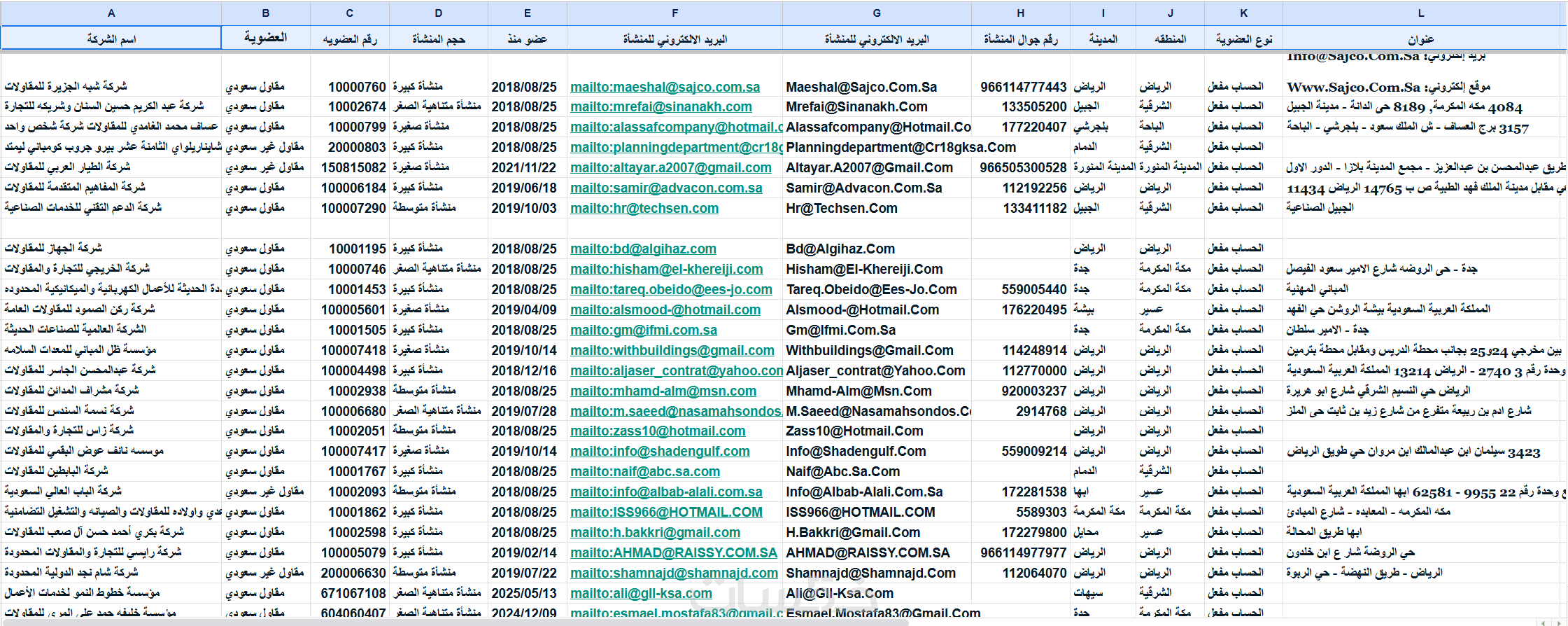The image size is (1568, 626).
Task: Open the mailto:mhamd-alm@msn.com link
Action: [663, 391]
